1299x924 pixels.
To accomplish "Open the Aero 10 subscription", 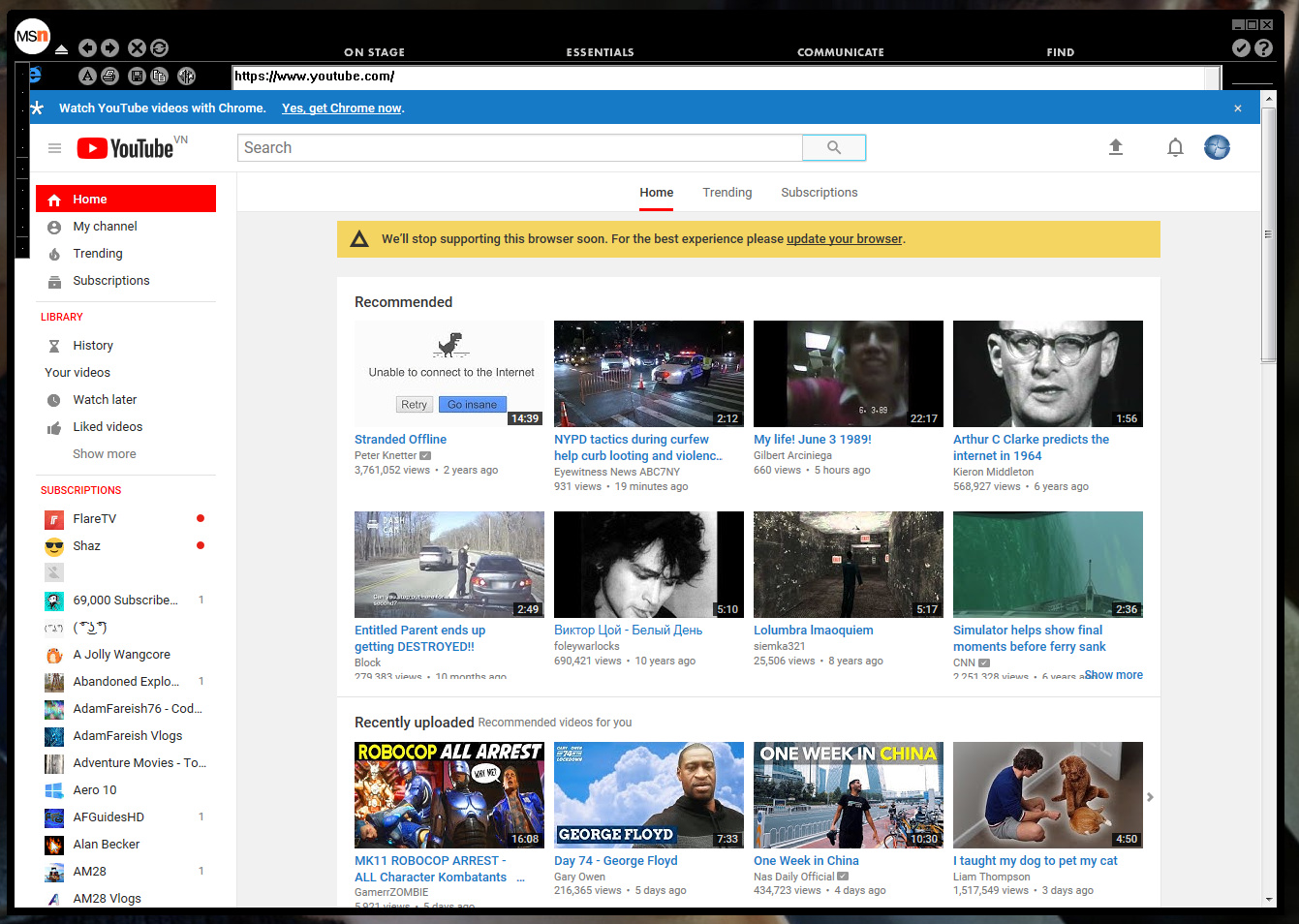I will (x=126, y=790).
